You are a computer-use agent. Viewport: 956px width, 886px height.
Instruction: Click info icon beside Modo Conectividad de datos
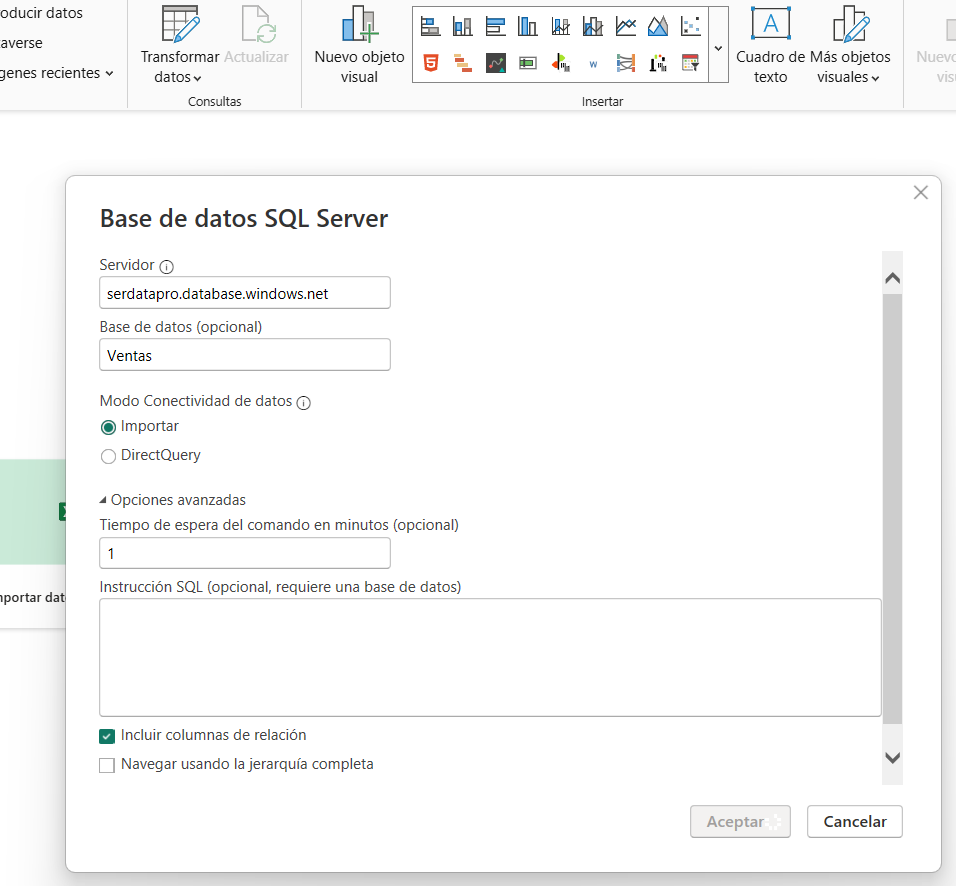tap(304, 403)
